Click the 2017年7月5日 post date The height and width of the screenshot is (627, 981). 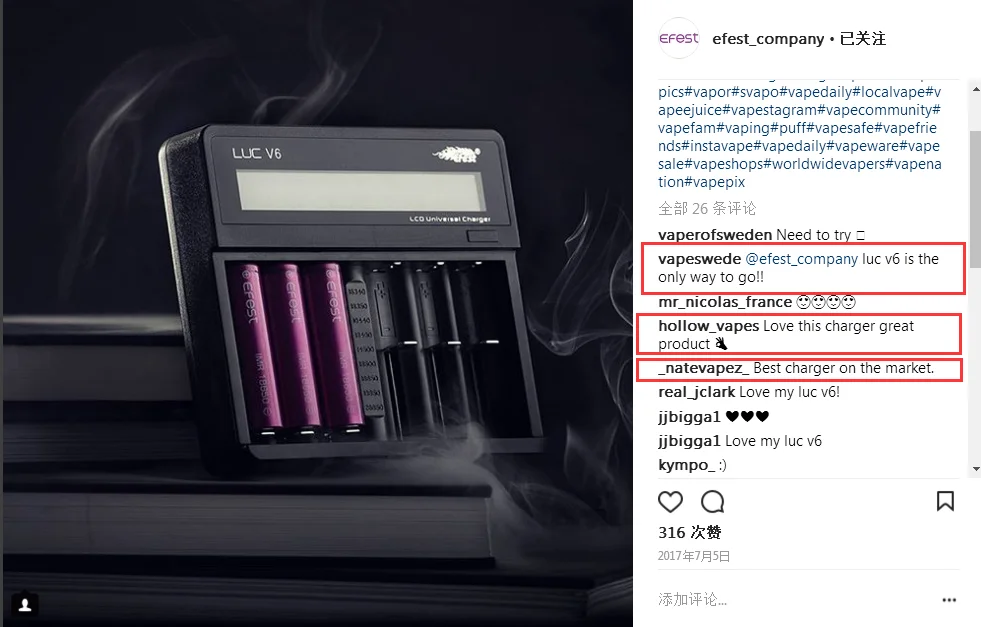[694, 556]
